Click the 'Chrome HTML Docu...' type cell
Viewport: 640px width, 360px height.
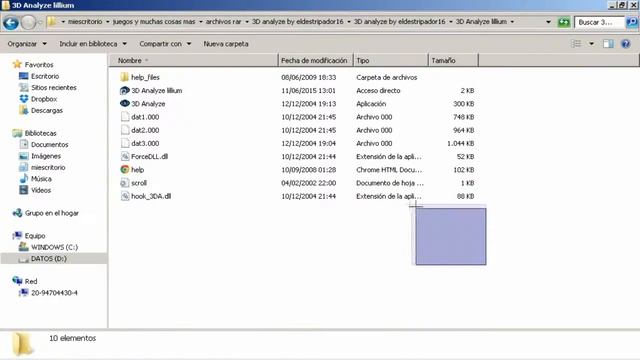point(389,170)
